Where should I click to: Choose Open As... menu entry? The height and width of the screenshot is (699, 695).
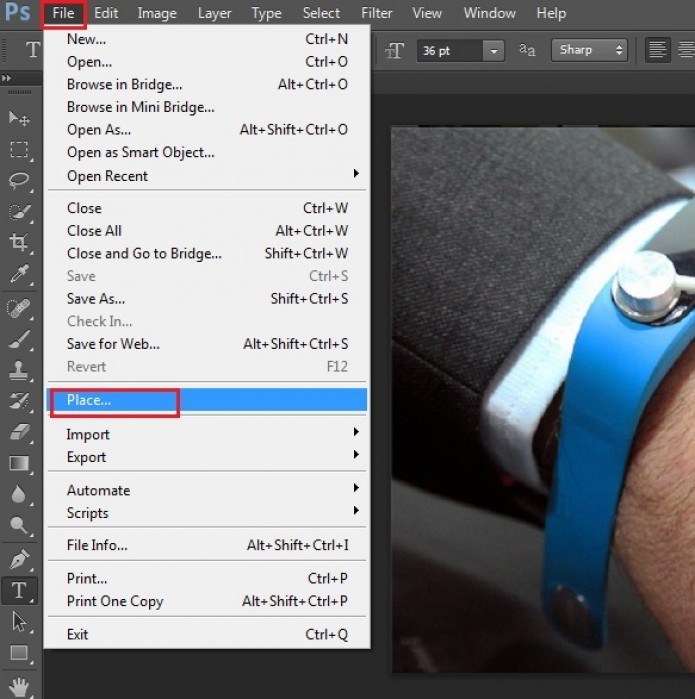pos(207,130)
